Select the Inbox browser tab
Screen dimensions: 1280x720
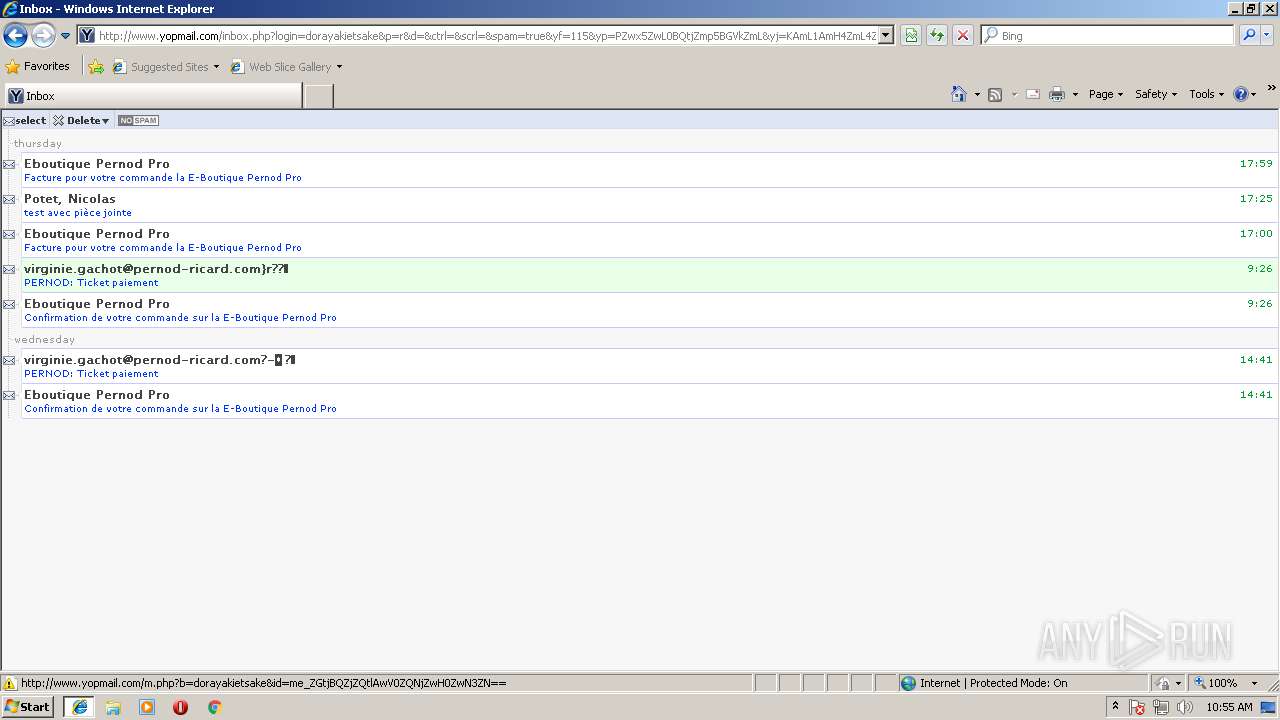coord(153,96)
